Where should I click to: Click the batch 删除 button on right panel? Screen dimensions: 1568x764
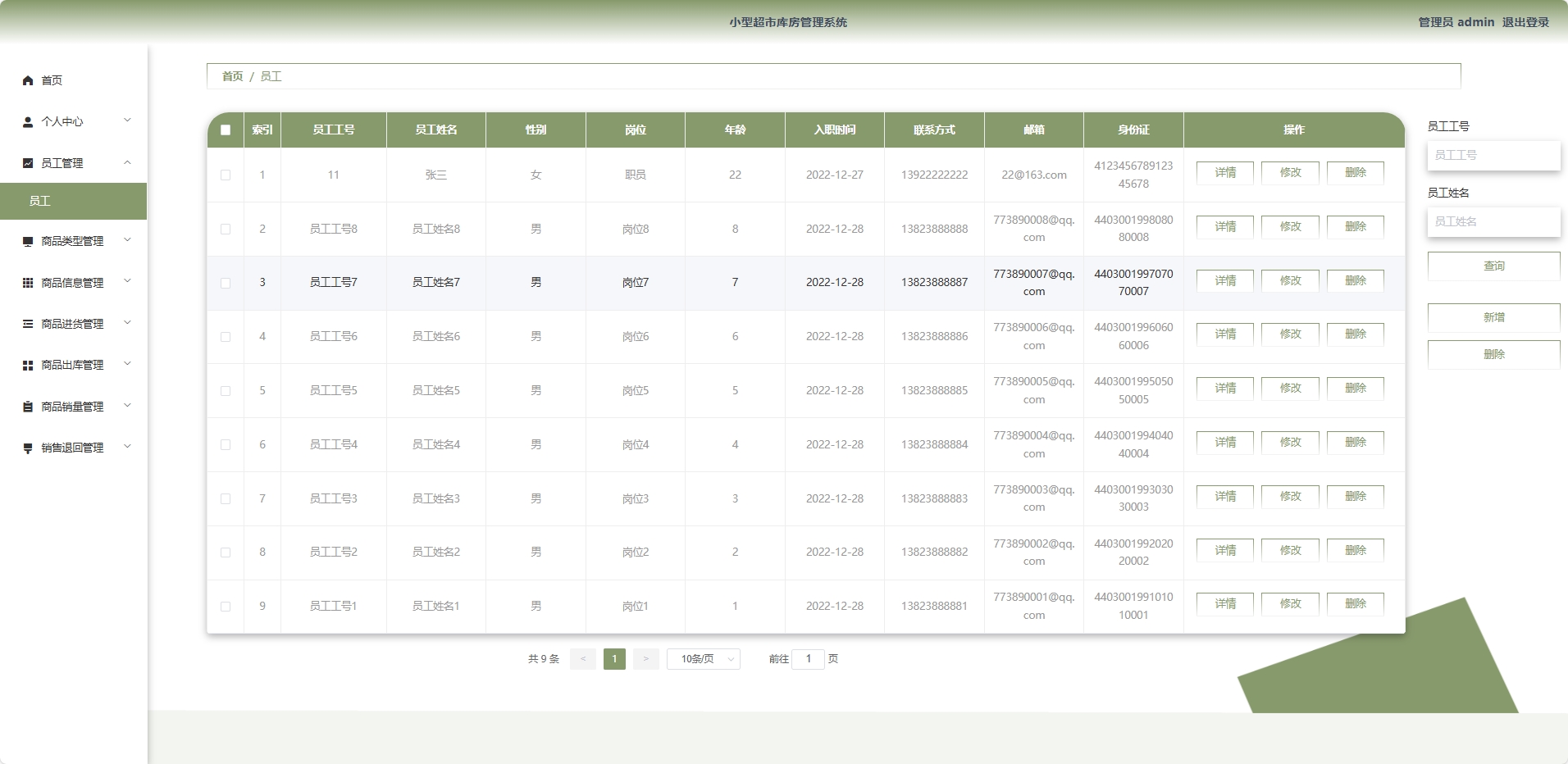click(x=1493, y=354)
